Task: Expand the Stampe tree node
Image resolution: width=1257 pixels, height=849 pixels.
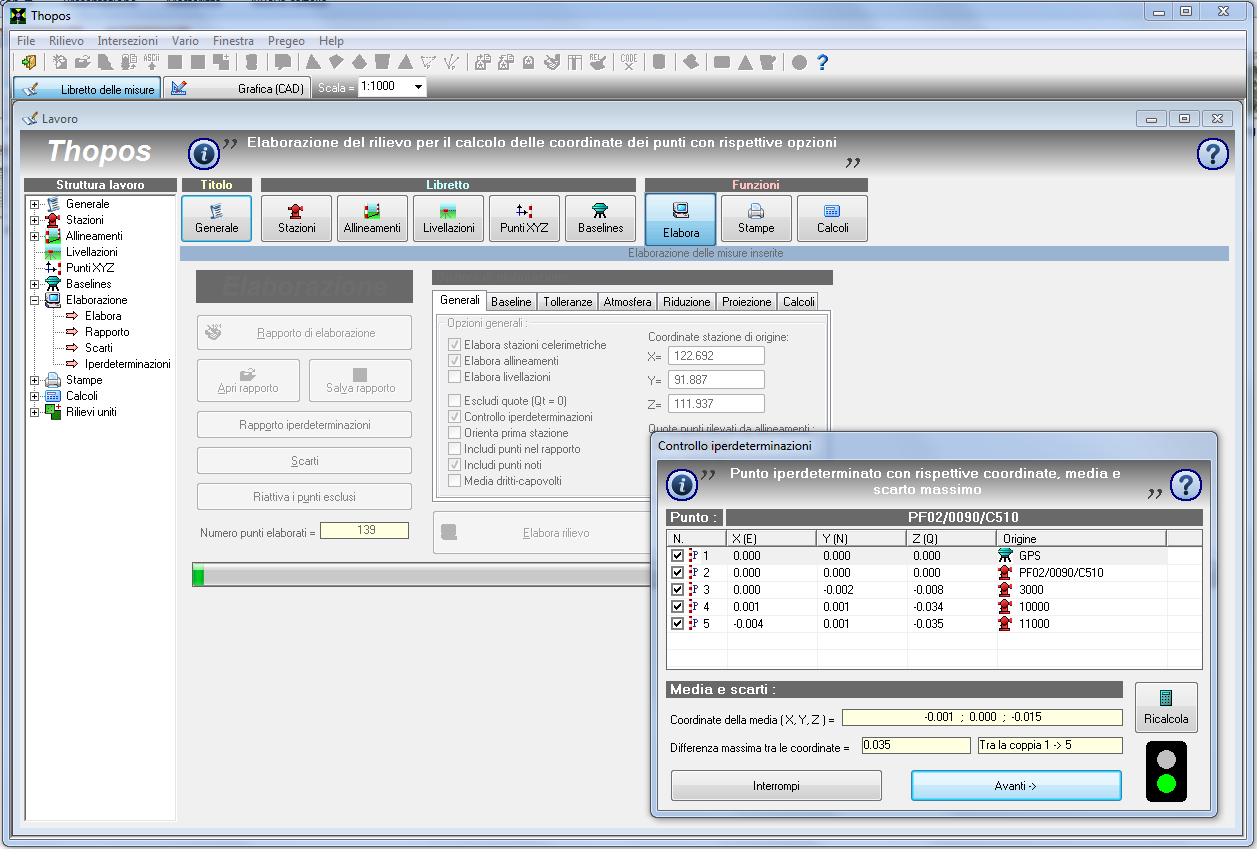Action: click(34, 380)
